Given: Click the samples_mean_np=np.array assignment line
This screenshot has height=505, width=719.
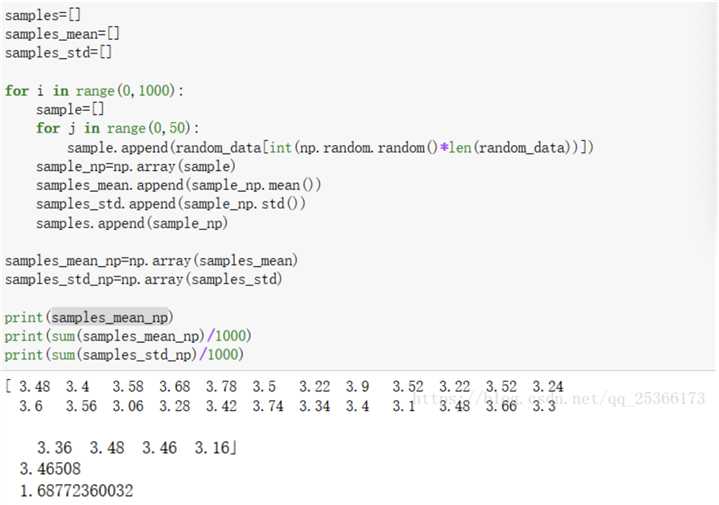Looking at the screenshot, I should click(152, 260).
